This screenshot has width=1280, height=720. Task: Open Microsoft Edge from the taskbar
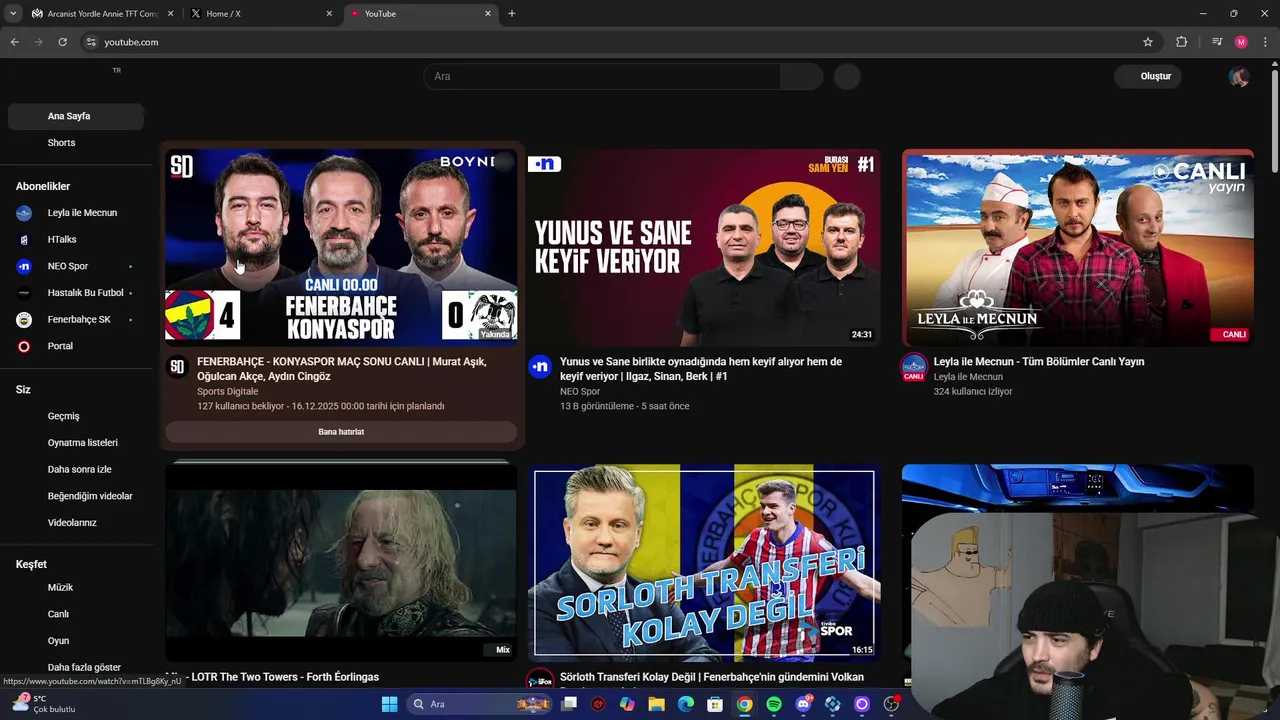pyautogui.click(x=686, y=704)
